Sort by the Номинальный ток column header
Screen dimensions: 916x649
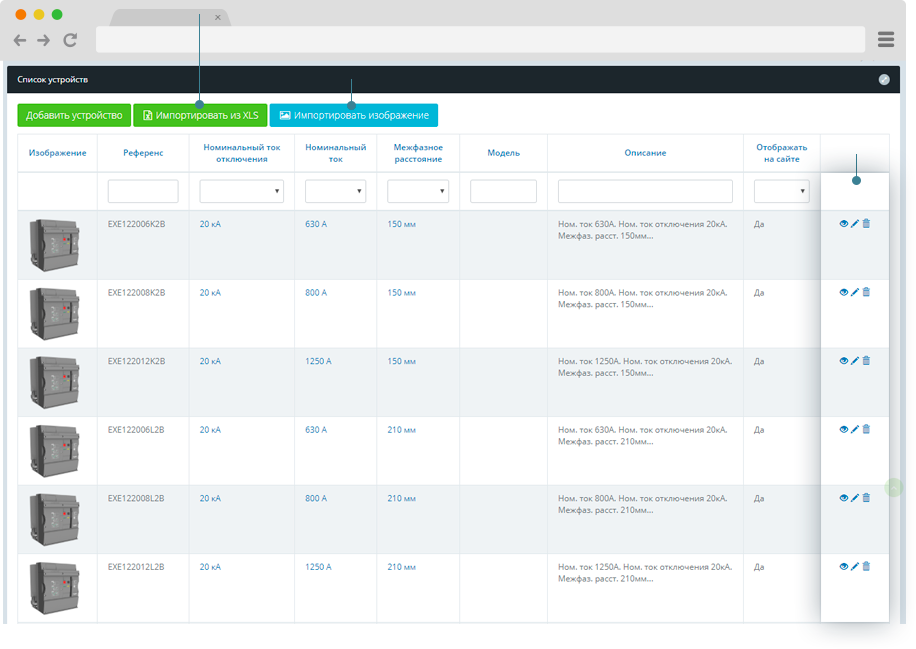pos(335,153)
